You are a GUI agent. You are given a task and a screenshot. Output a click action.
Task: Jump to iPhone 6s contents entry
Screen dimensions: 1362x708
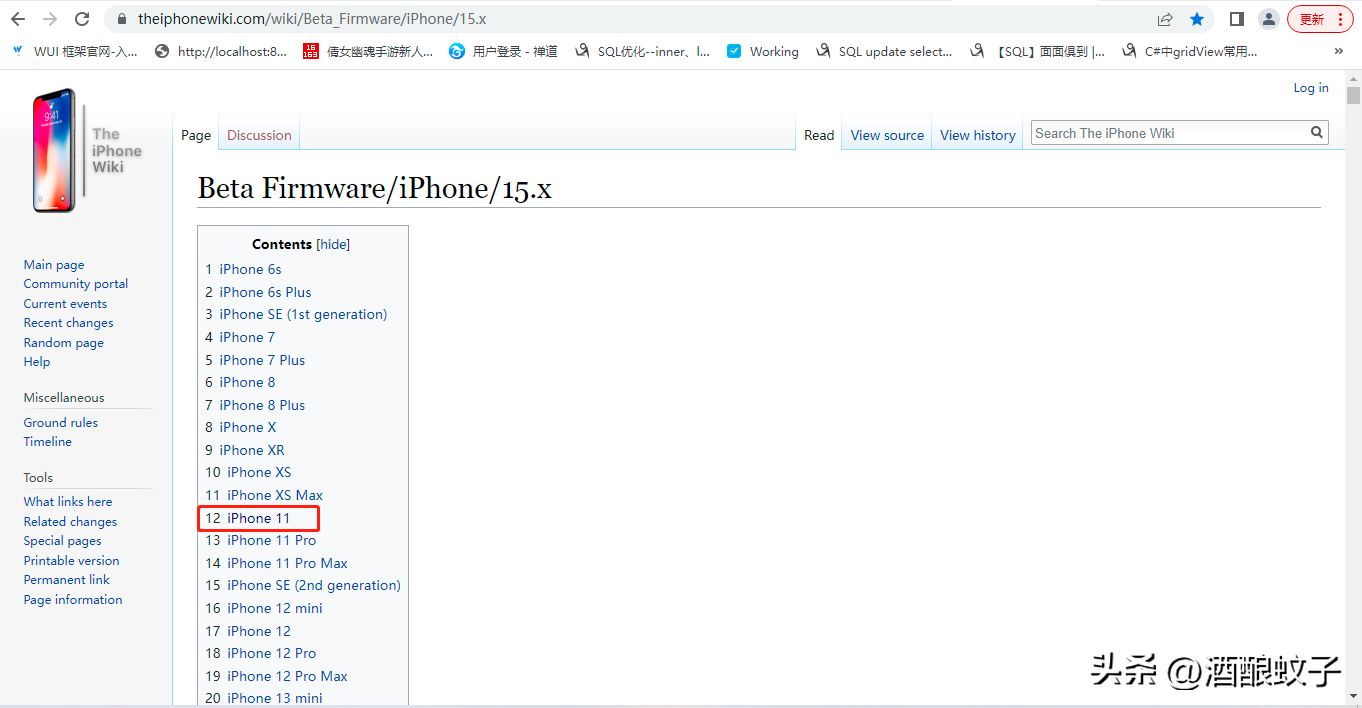pyautogui.click(x=243, y=269)
